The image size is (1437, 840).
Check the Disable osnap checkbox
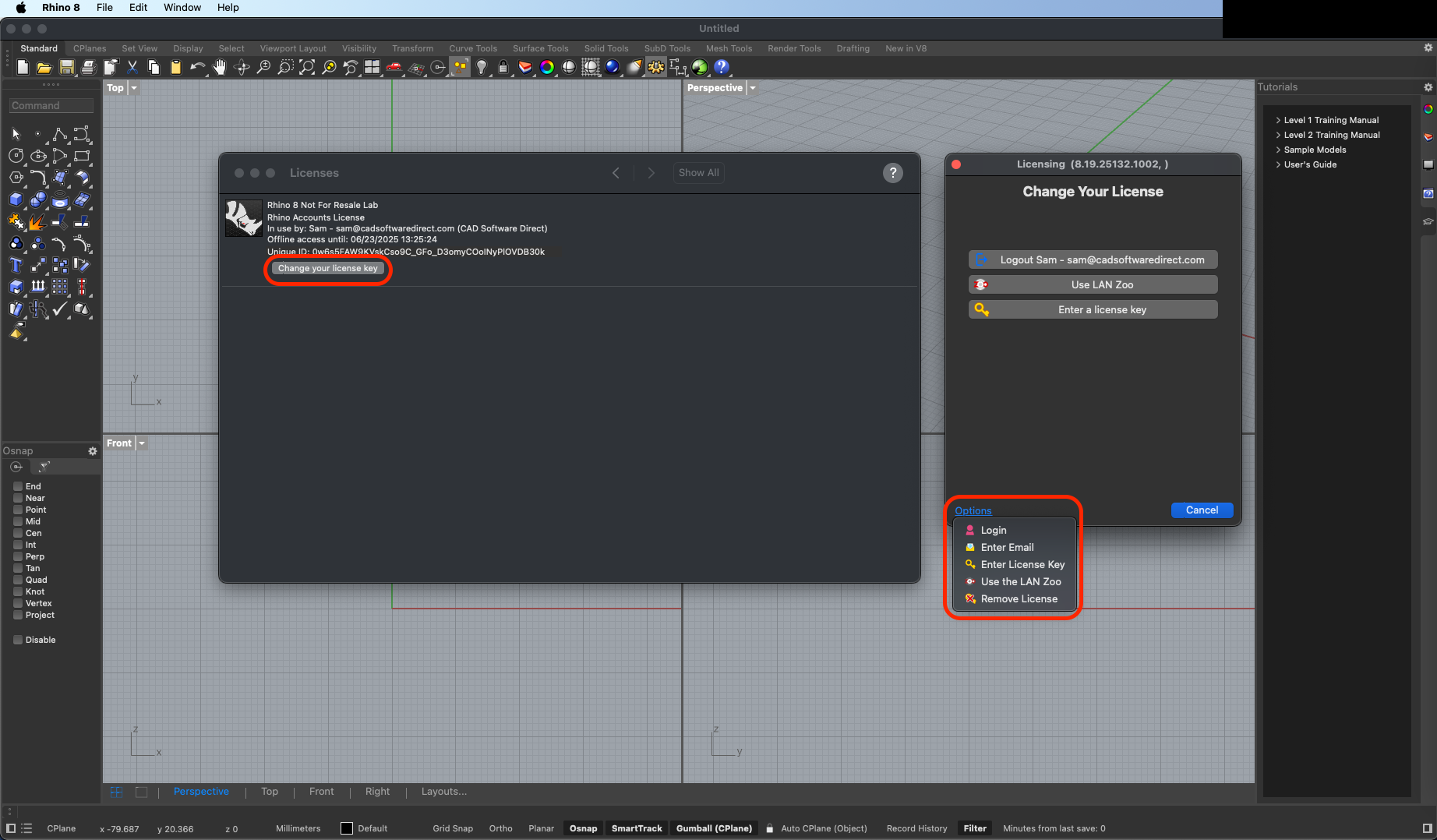pos(18,640)
